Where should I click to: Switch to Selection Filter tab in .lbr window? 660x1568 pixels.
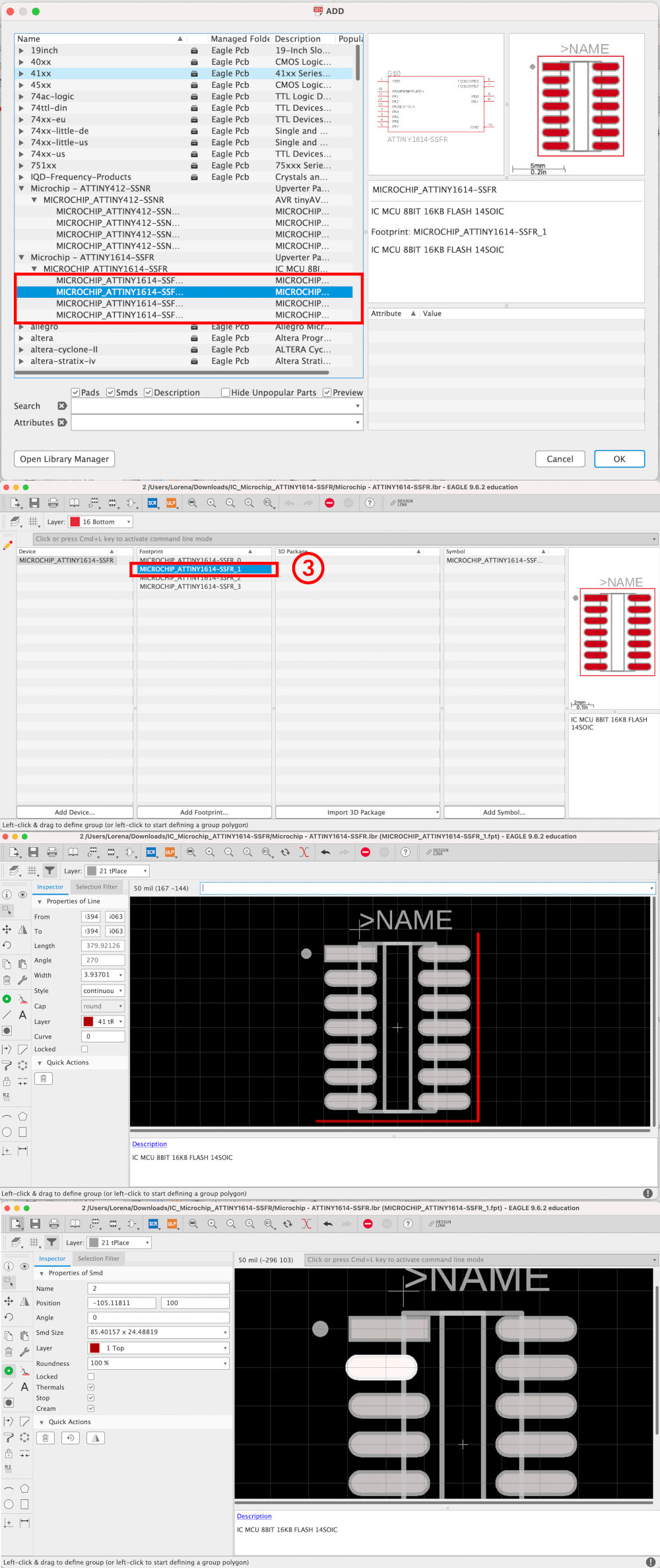(96, 887)
